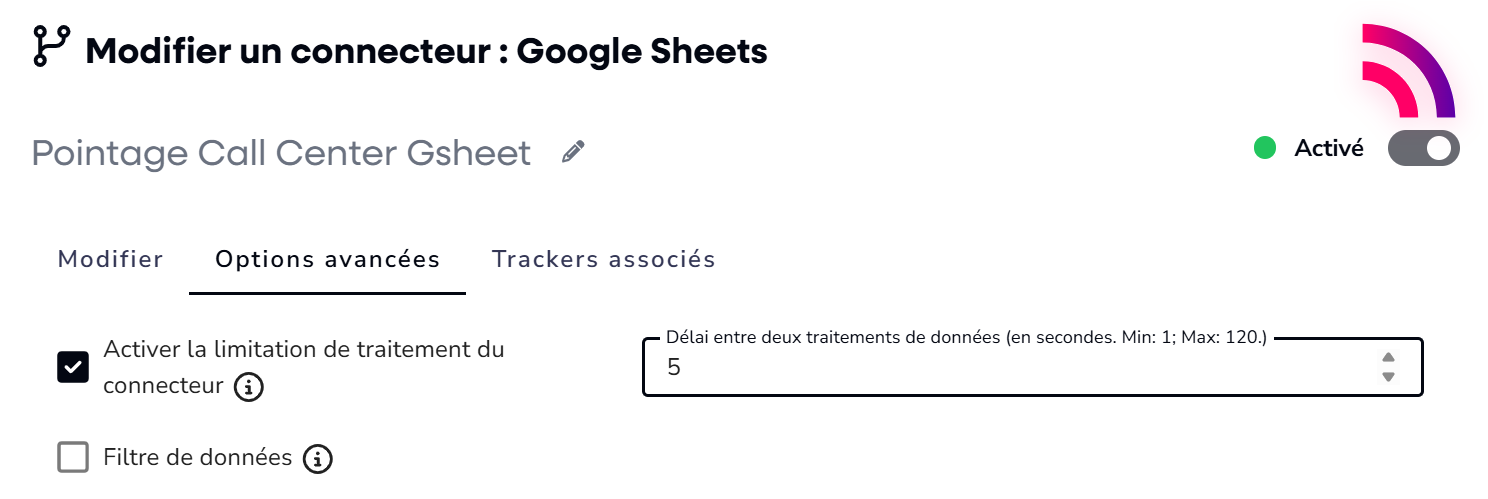Switch to the Modifier tab

(110, 260)
